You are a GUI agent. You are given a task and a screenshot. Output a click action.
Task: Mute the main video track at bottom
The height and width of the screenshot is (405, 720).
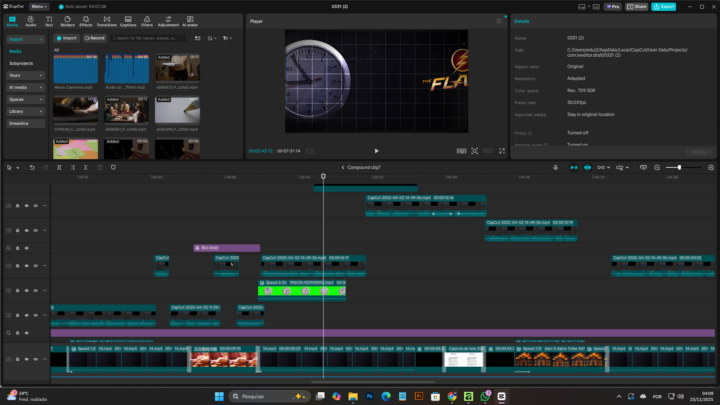(x=37, y=358)
